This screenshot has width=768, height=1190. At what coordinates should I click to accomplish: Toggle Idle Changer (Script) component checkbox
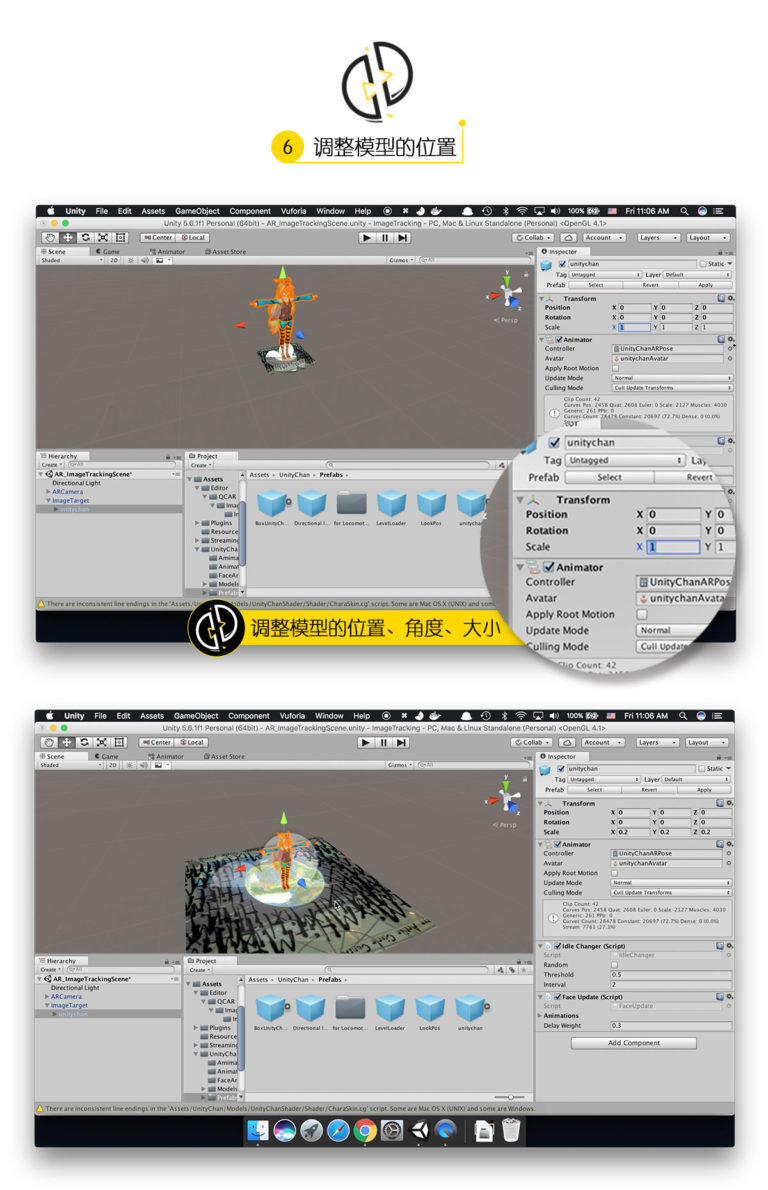(x=557, y=946)
